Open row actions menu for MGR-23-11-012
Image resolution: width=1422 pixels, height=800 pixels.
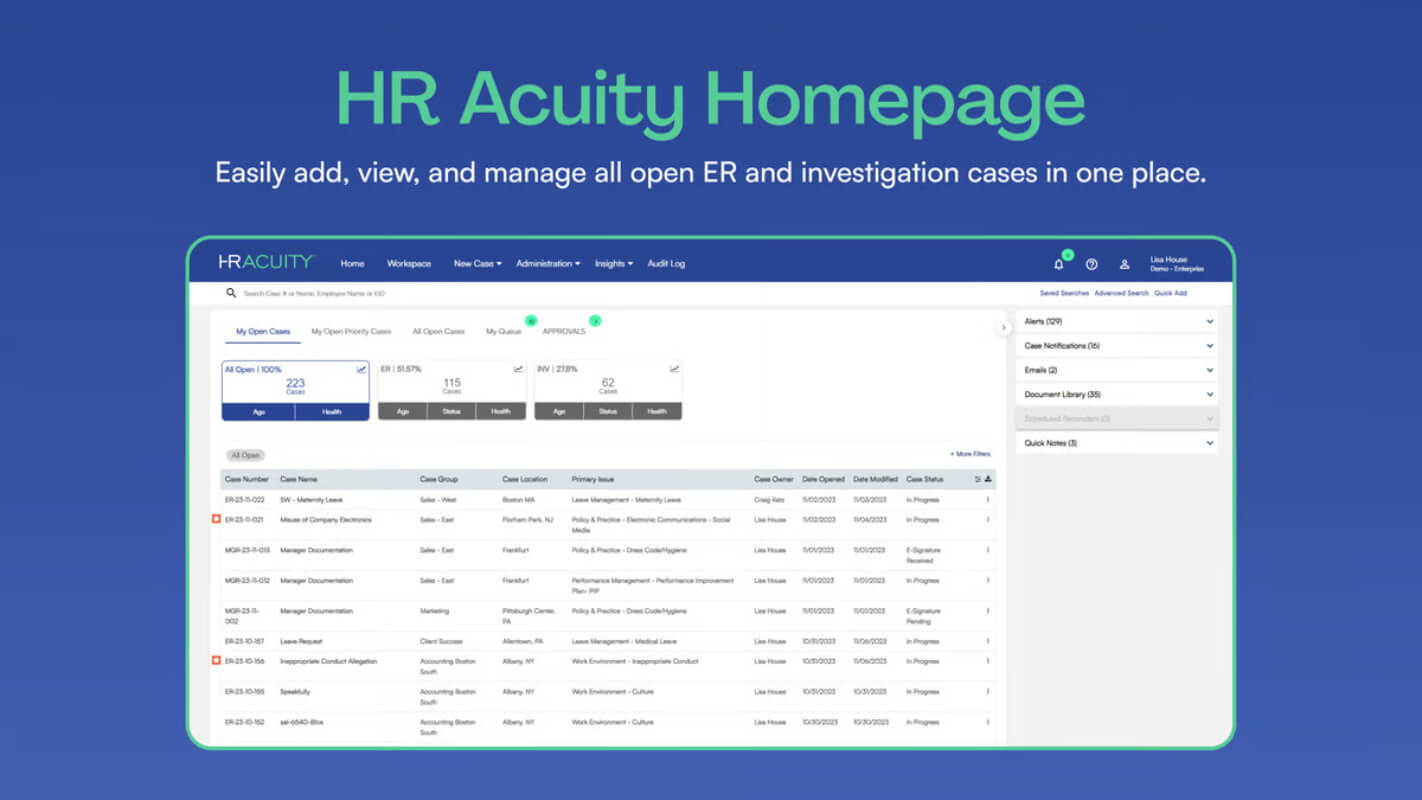tap(988, 580)
